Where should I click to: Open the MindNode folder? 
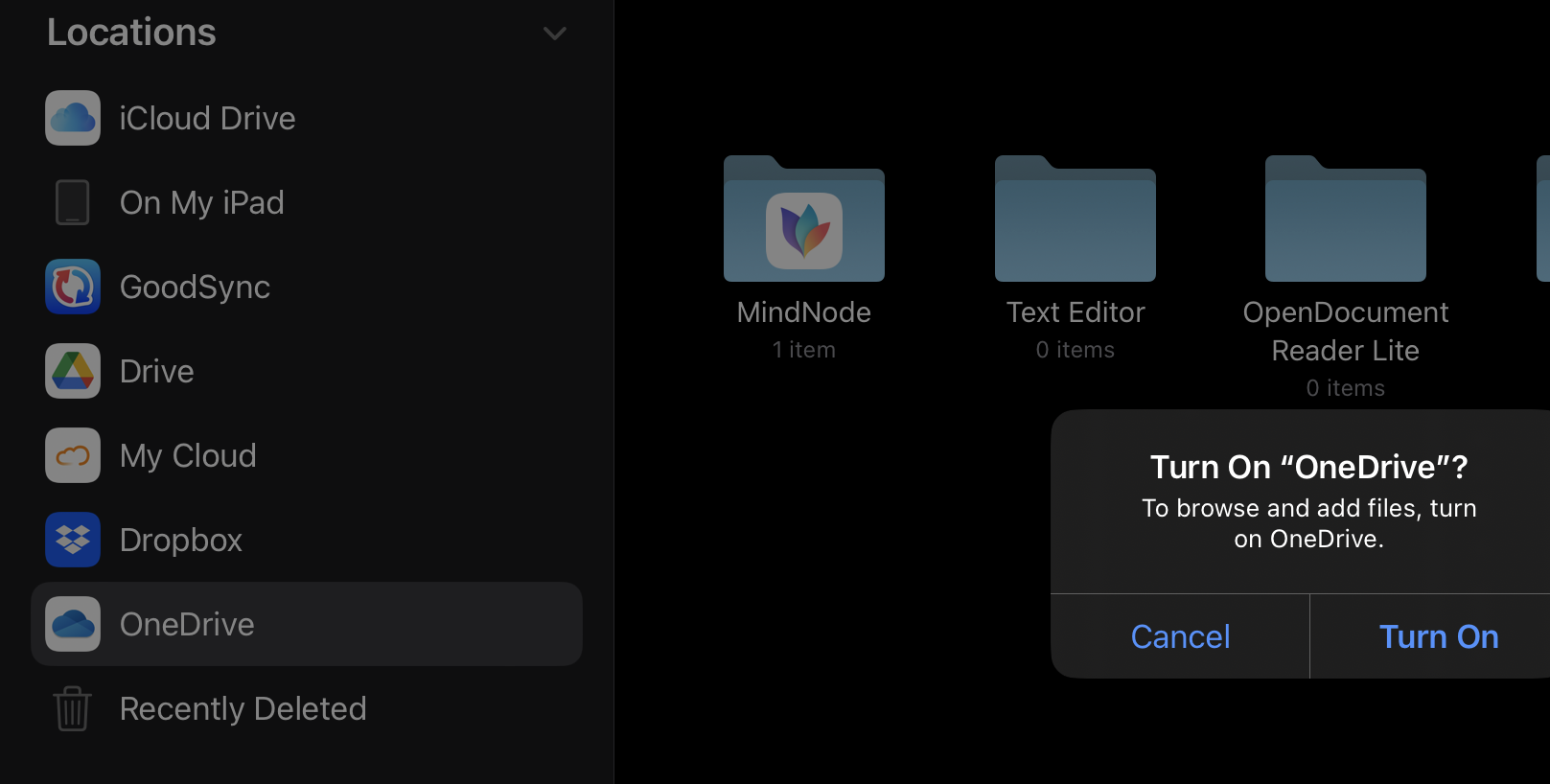pos(804,219)
